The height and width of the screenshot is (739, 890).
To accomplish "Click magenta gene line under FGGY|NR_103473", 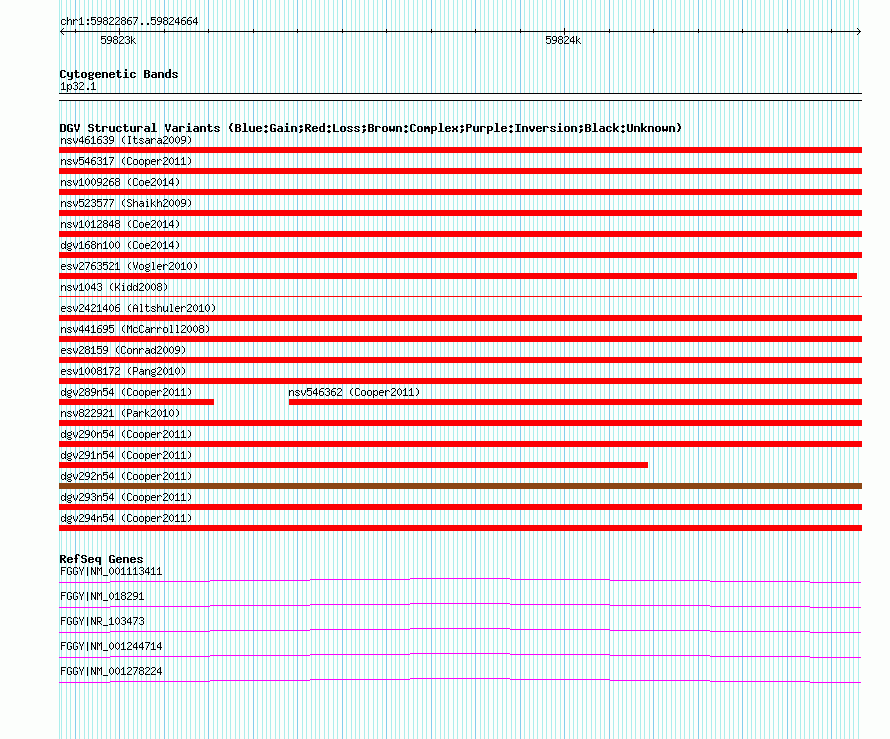I will (460, 630).
